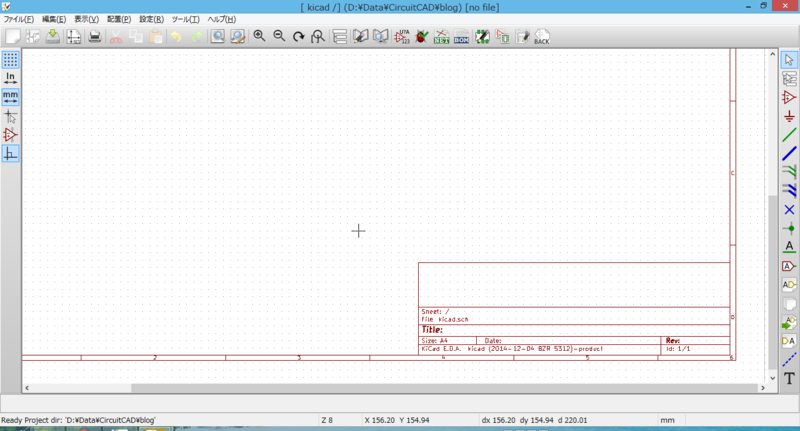Click the horizontal scrollbar left arrow
The width and height of the screenshot is (800, 431).
[x=27, y=388]
